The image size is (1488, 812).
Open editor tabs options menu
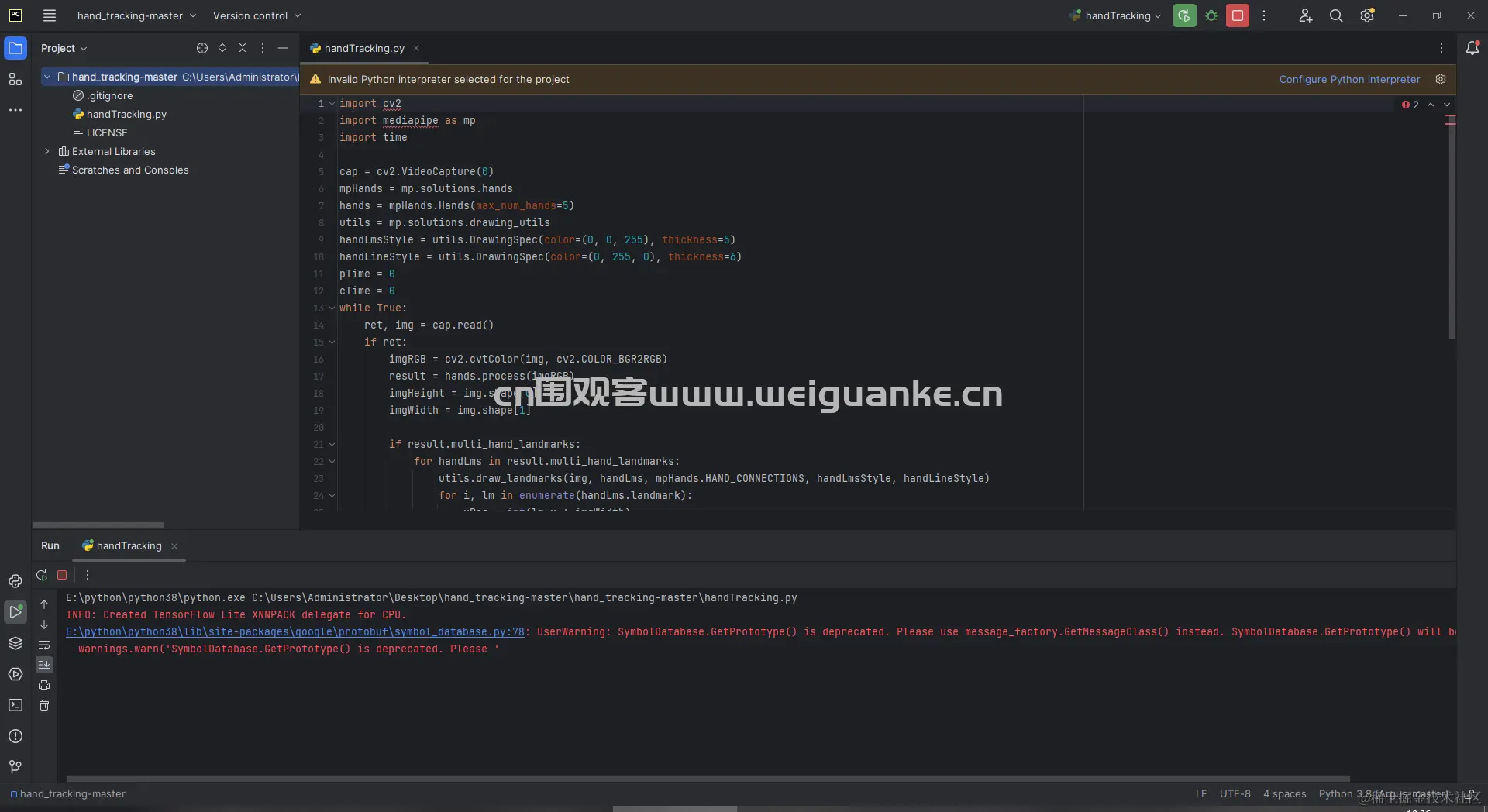[x=1441, y=48]
